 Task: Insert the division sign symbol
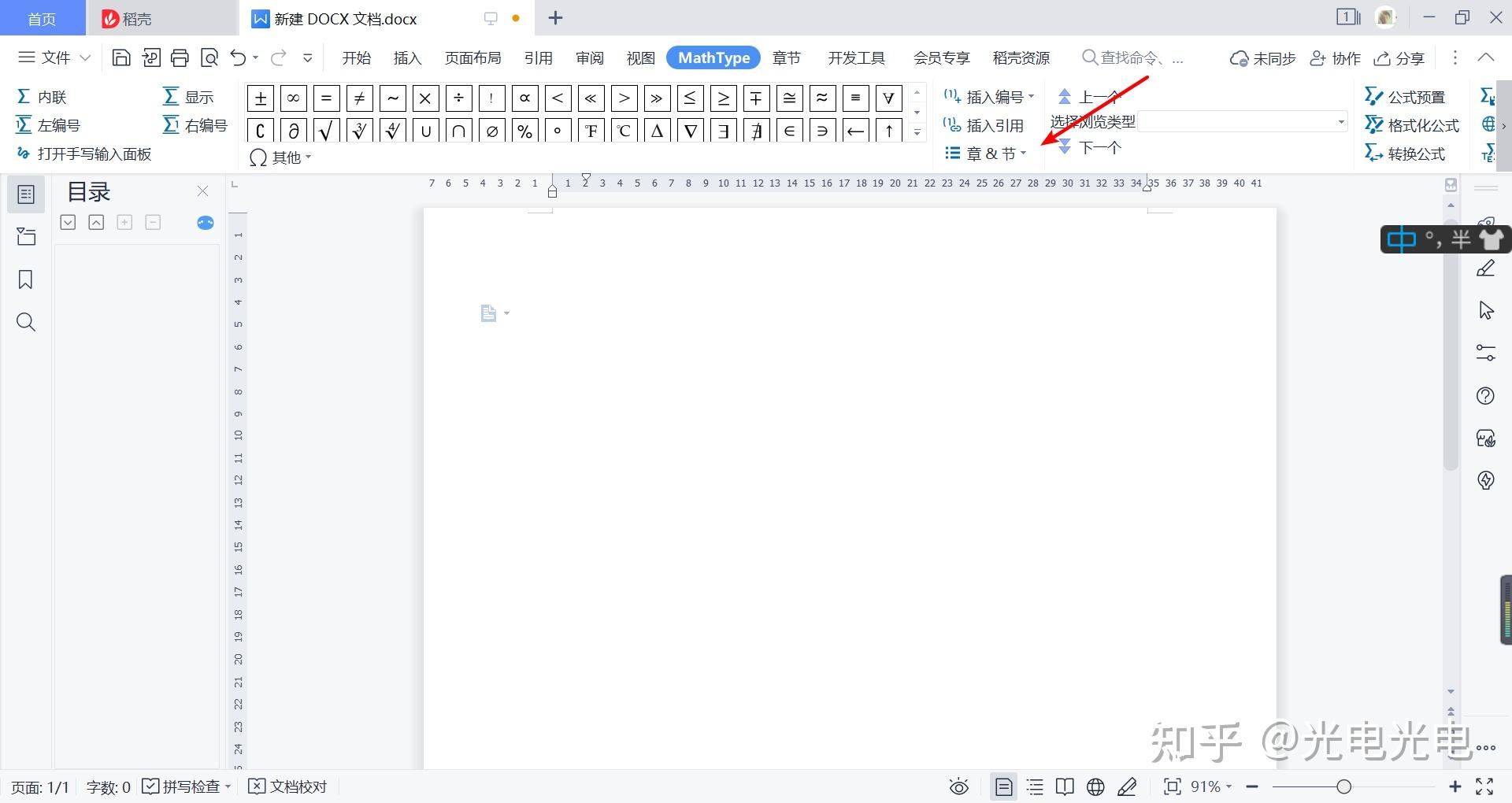click(458, 98)
